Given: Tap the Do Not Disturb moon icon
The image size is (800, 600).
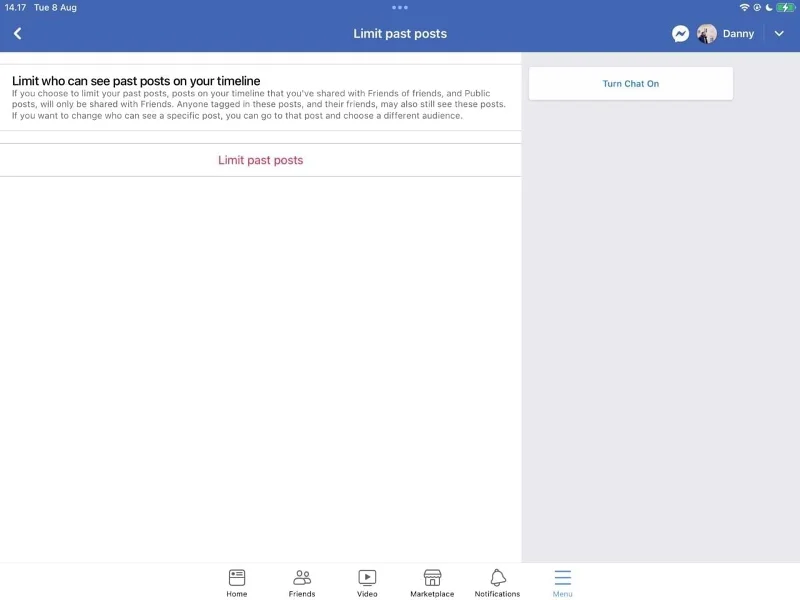Looking at the screenshot, I should click(x=769, y=7).
